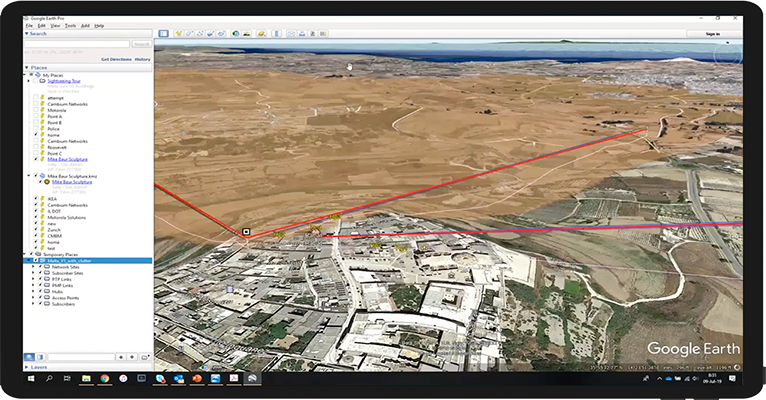The height and width of the screenshot is (400, 766).
Task: Click the Get Directions link
Action: pos(116,59)
